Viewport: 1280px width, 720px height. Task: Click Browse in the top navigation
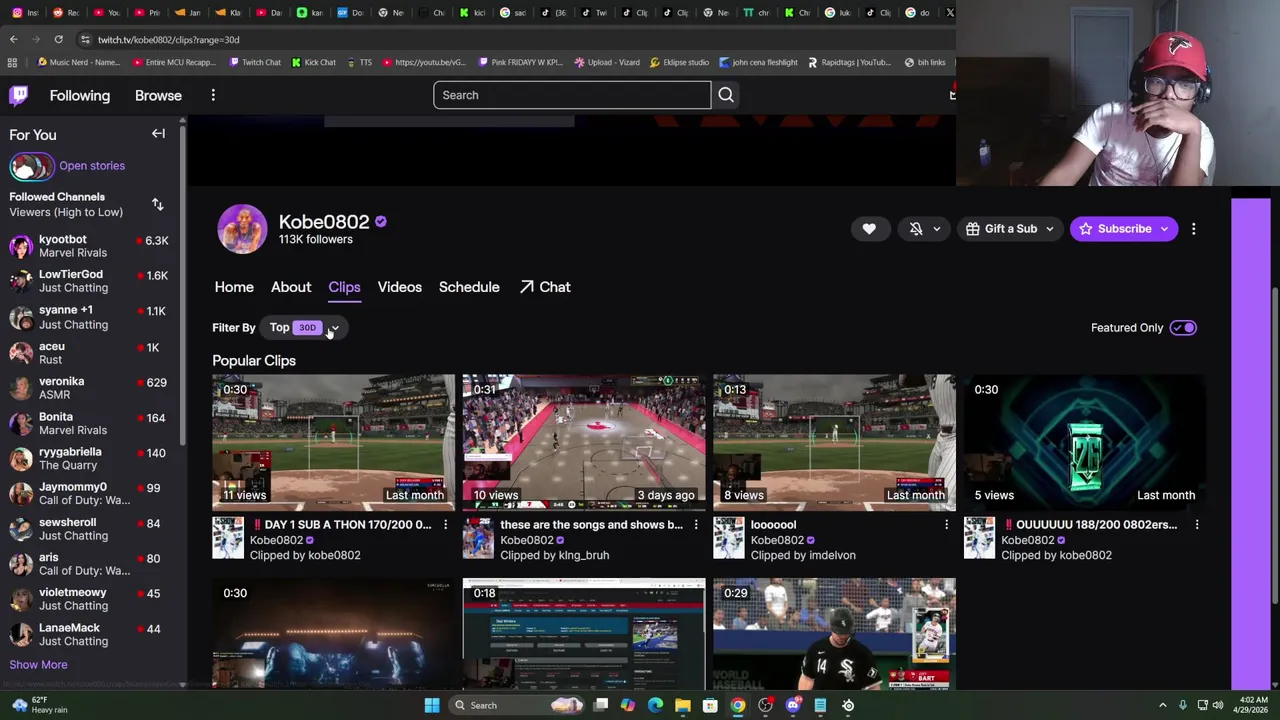(158, 95)
